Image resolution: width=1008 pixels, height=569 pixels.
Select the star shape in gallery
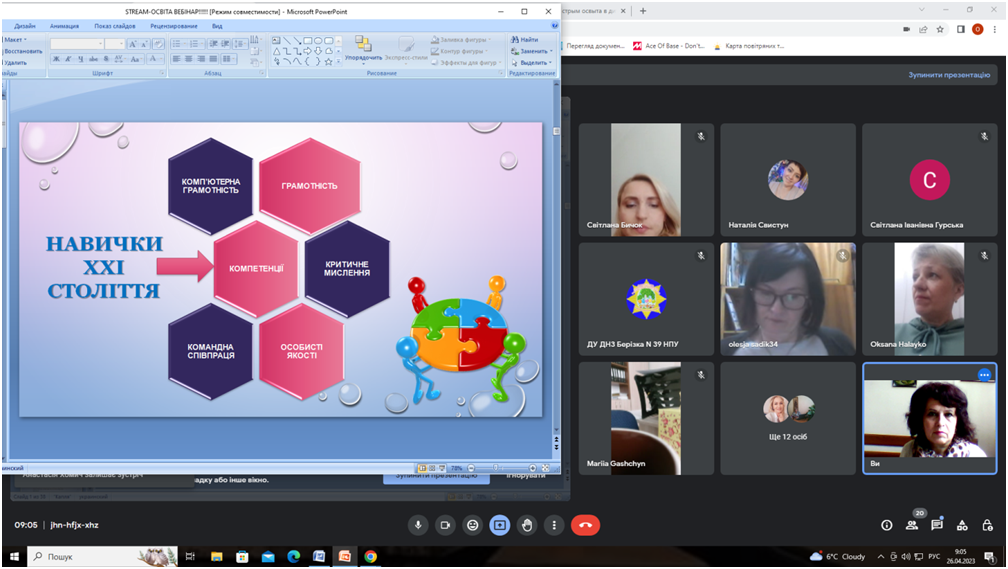pos(328,62)
